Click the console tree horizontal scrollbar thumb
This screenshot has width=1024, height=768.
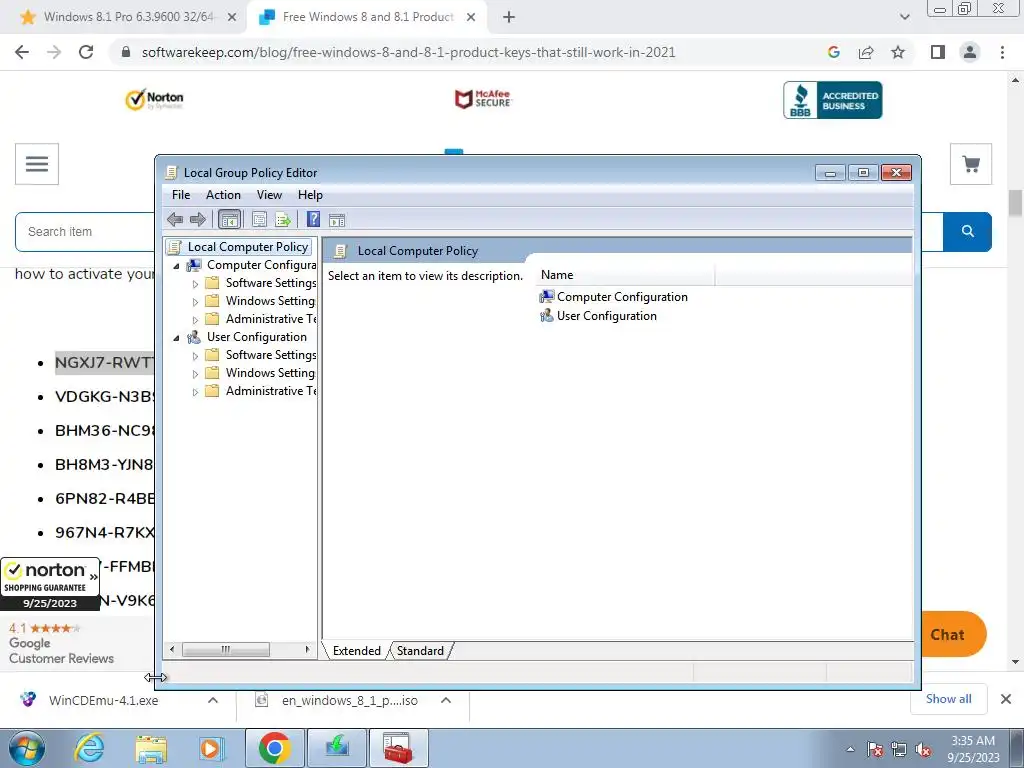pyautogui.click(x=226, y=649)
